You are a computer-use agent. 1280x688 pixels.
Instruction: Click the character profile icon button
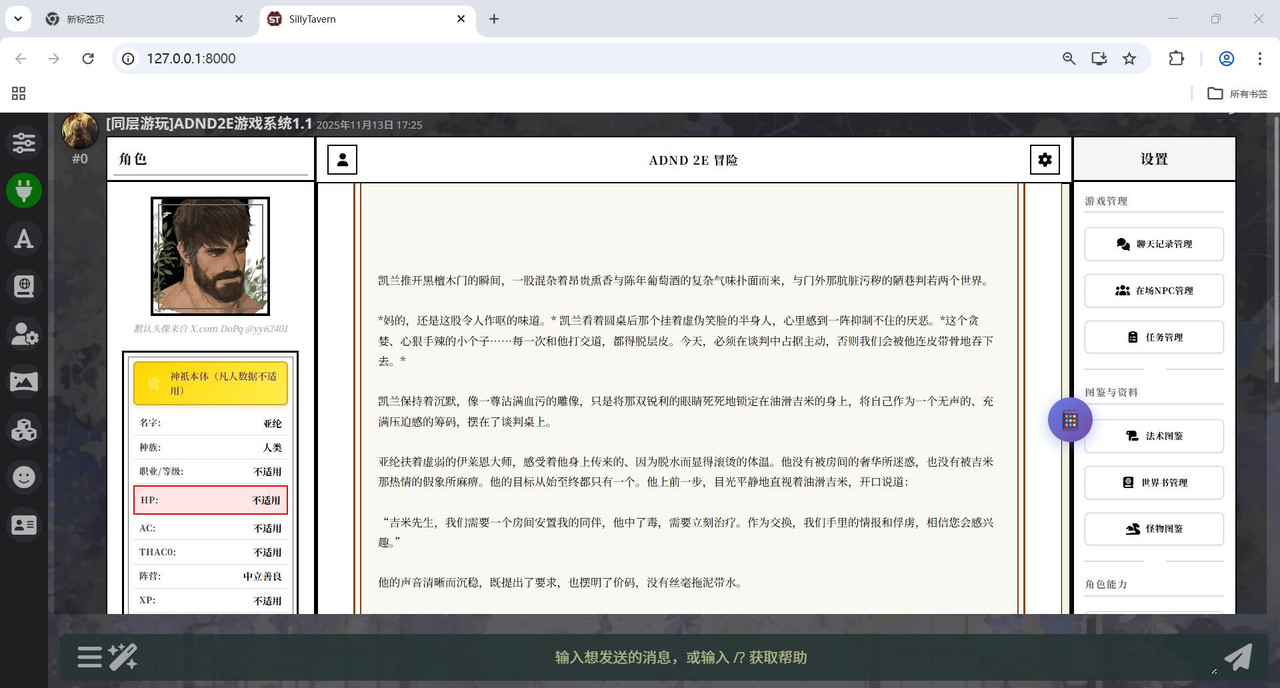[342, 159]
